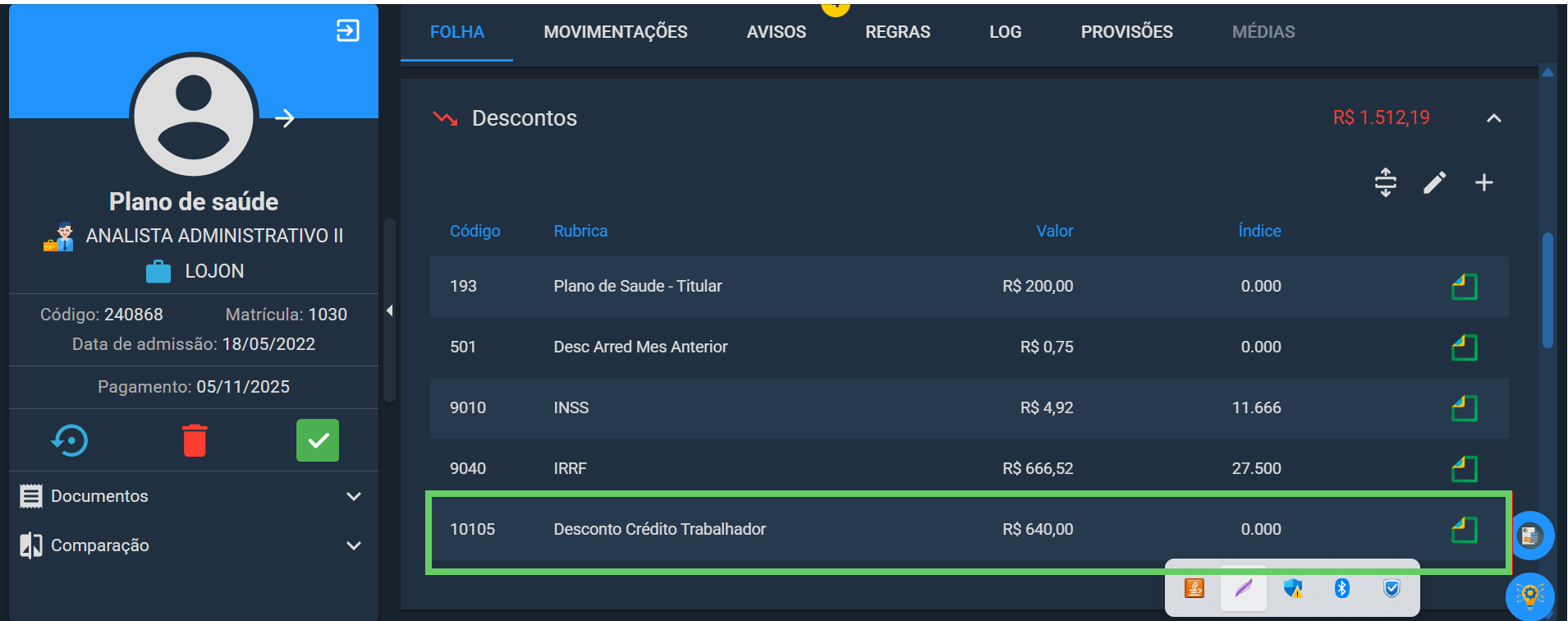Click the Descontos section title
This screenshot has height=621, width=1568.
(525, 118)
